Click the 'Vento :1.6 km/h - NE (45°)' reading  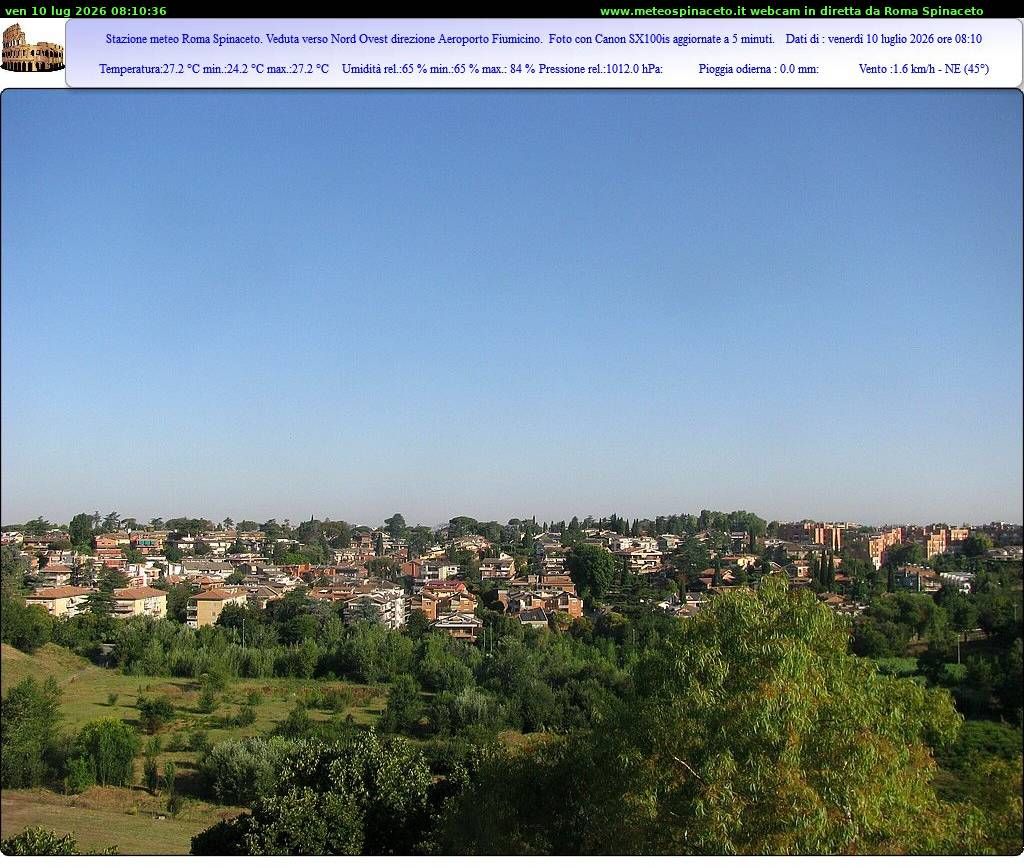923,69
